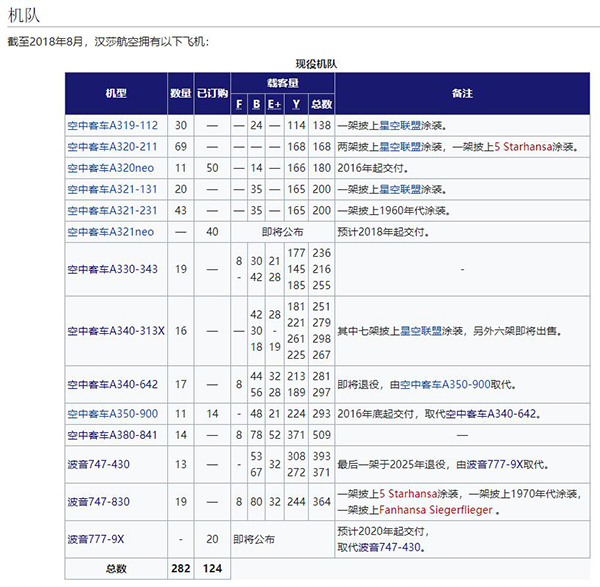This screenshot has height=587, width=600.
Task: Select 预计2020年起交付 remark for 777-9X
Action: coord(383,532)
